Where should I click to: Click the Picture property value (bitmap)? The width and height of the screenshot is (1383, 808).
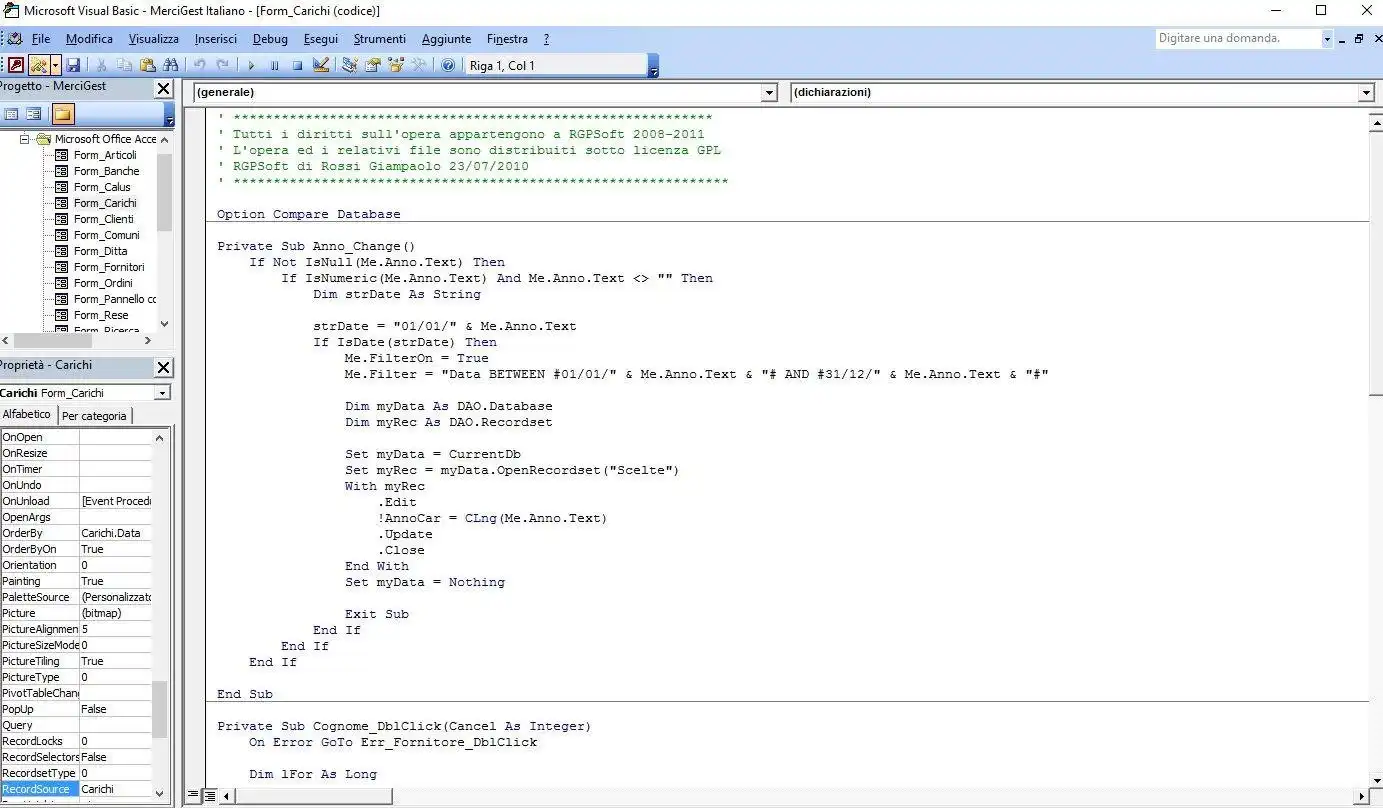[x=115, y=613]
